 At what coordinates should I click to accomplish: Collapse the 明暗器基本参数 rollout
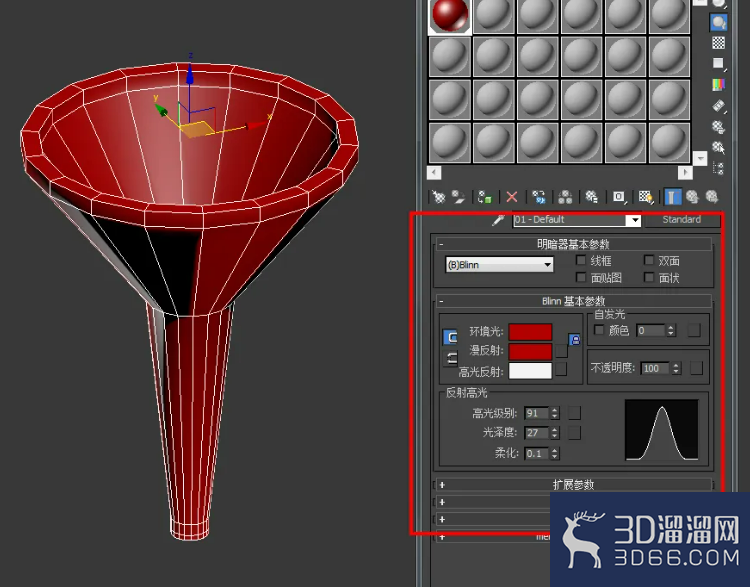574,244
